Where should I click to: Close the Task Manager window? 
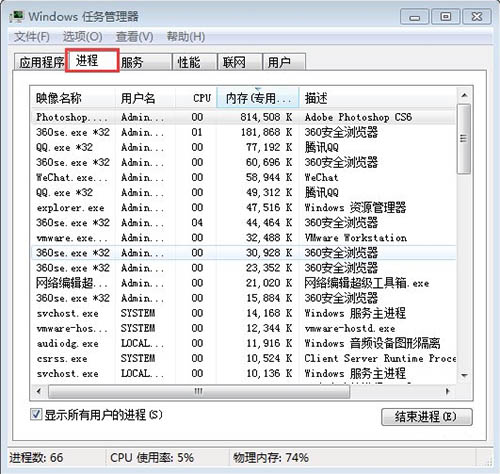click(477, 17)
